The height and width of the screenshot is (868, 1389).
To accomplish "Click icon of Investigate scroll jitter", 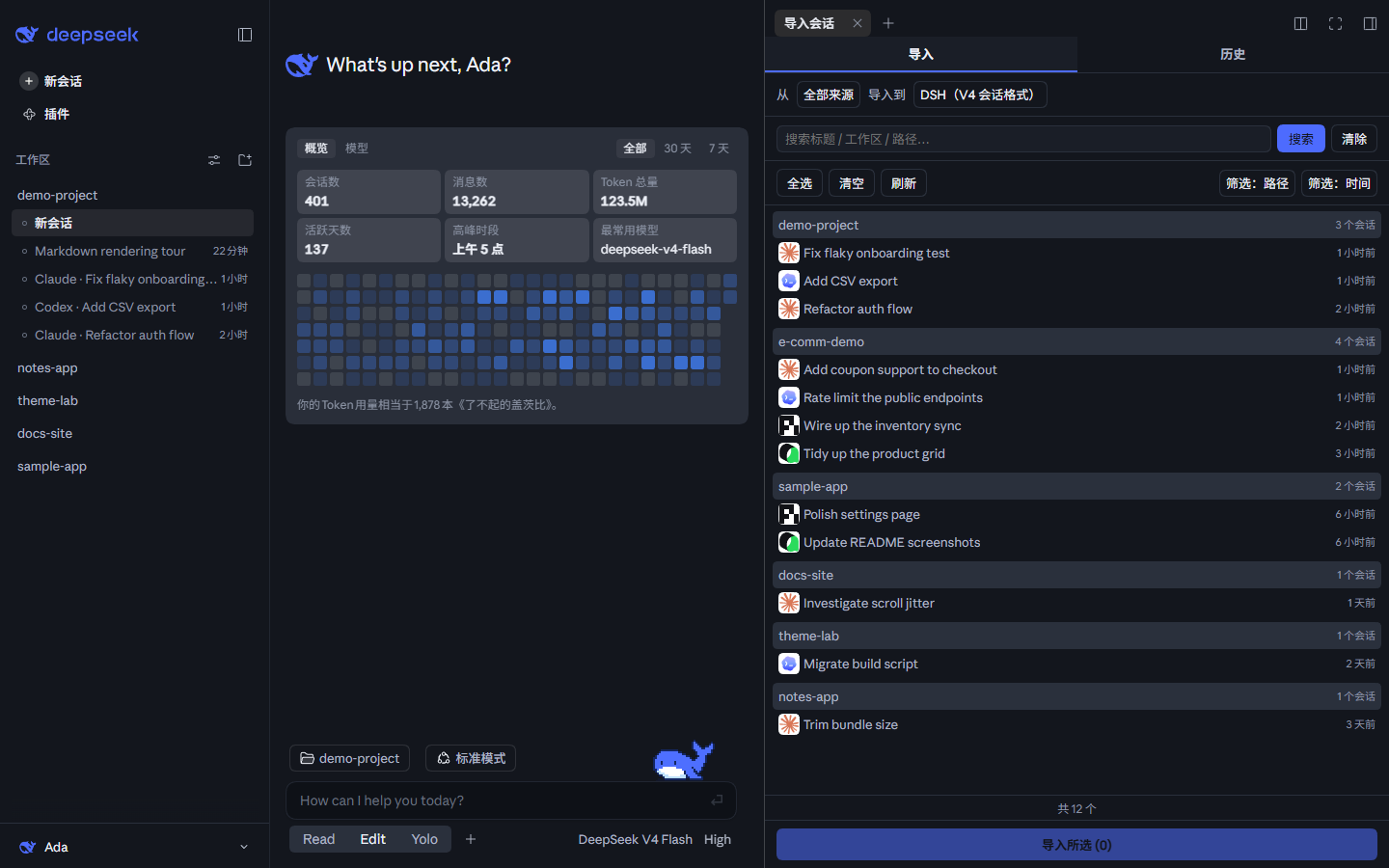I will point(789,603).
